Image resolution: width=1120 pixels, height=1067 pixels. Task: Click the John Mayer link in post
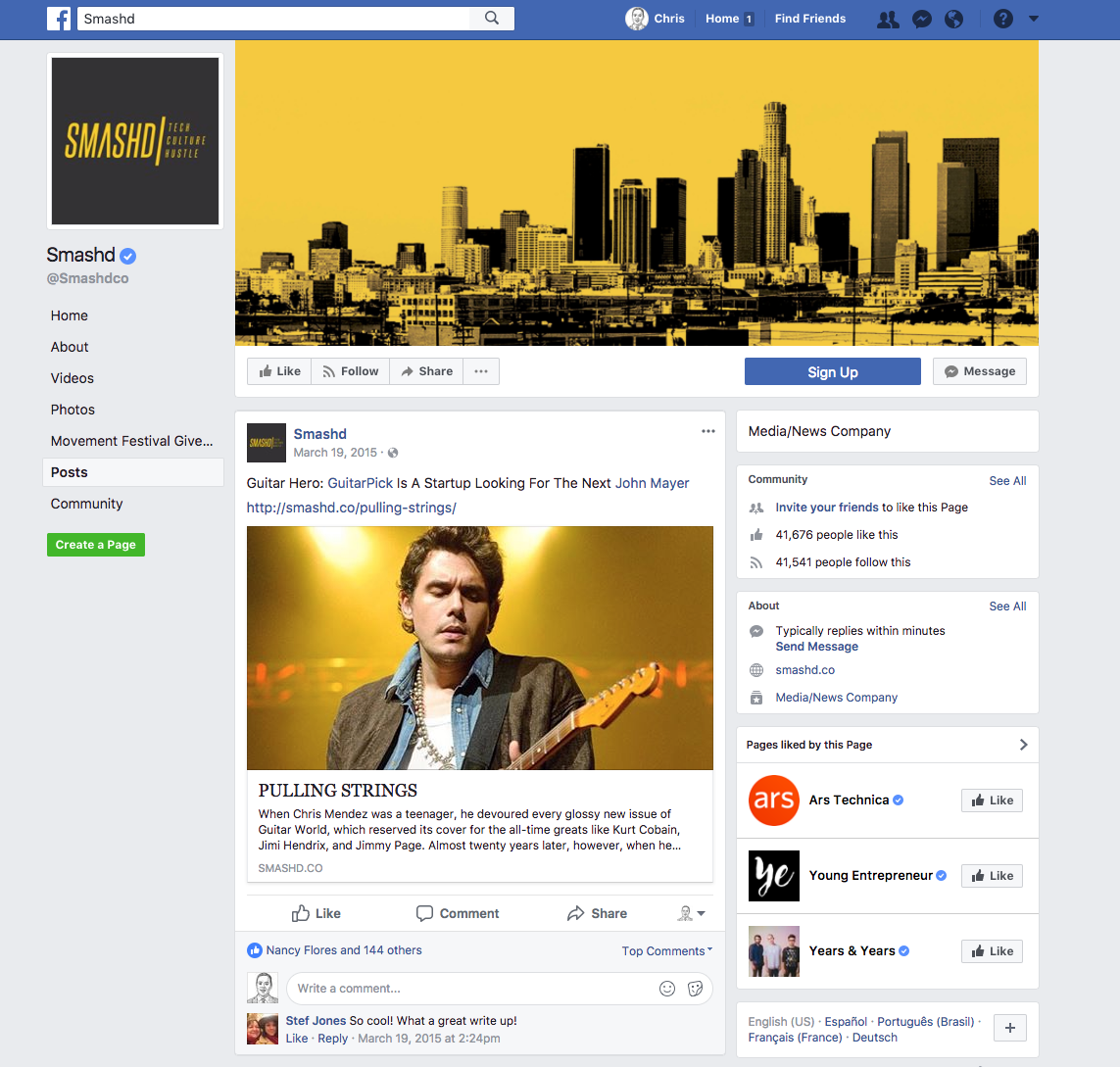pyautogui.click(x=653, y=483)
